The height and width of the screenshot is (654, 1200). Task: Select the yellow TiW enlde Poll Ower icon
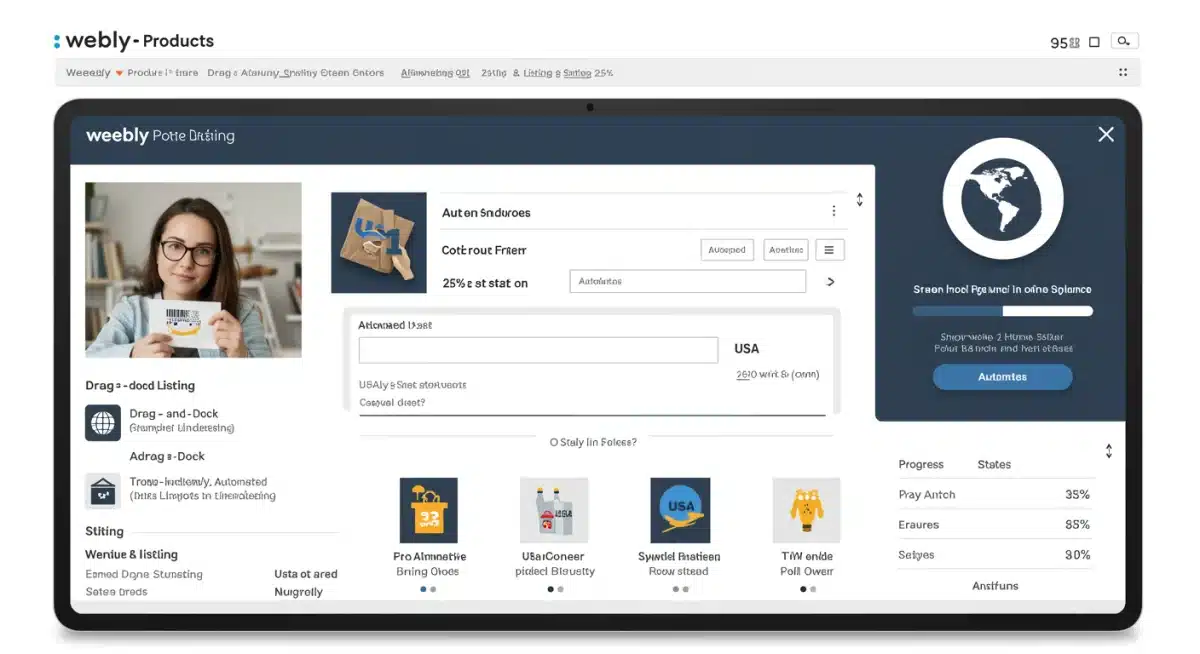806,508
